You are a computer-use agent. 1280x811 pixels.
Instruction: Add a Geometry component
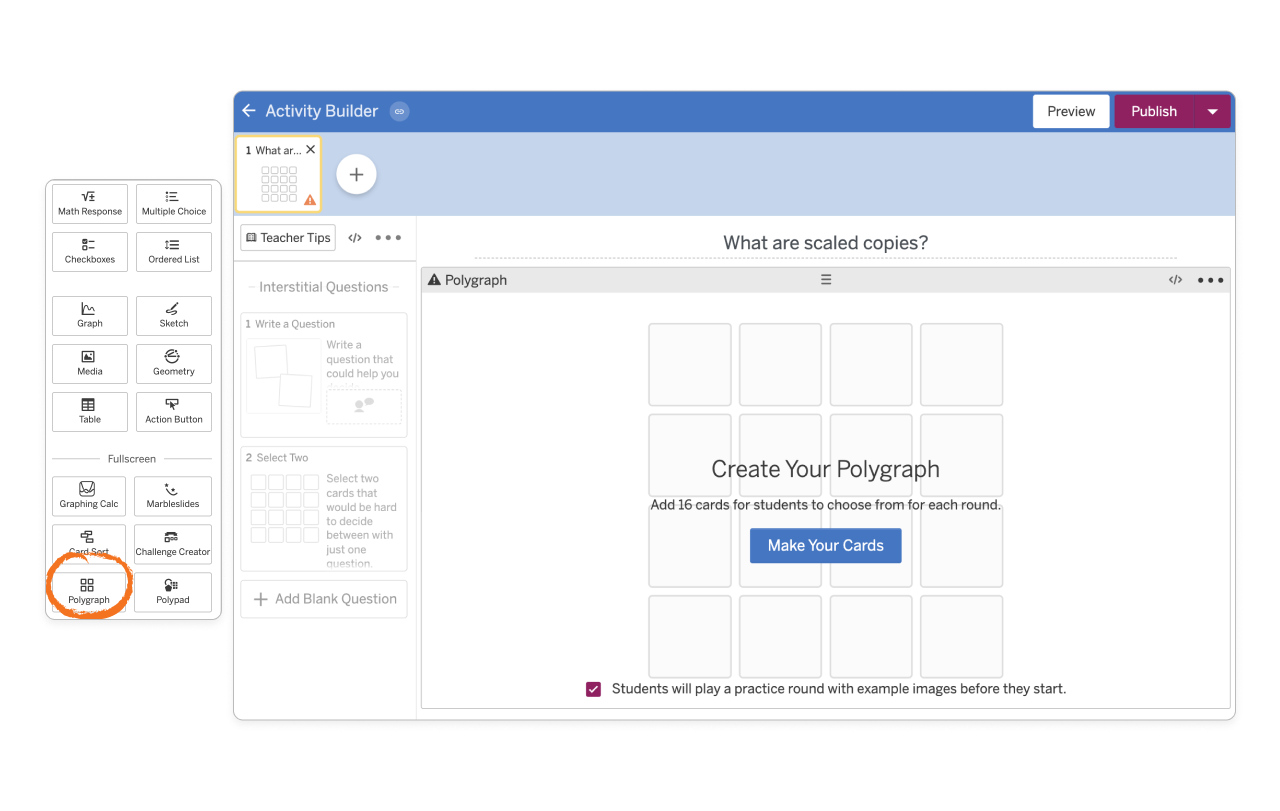tap(173, 364)
